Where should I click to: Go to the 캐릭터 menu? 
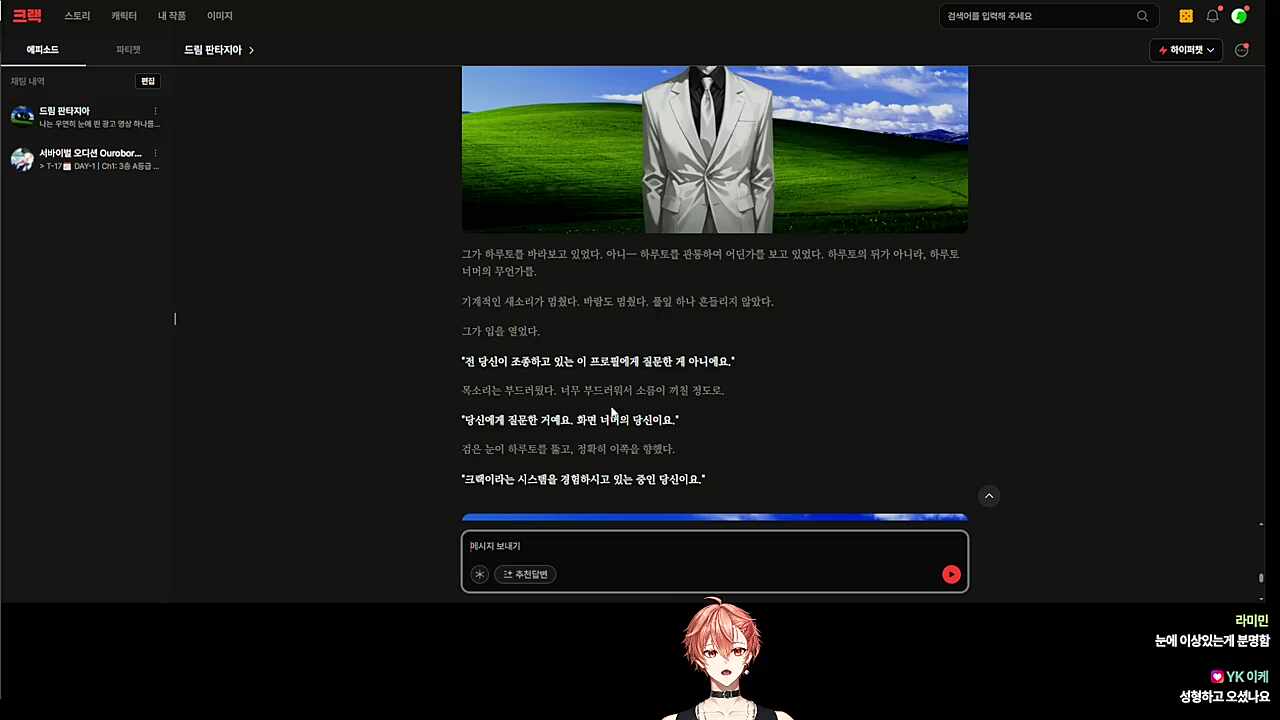point(124,16)
